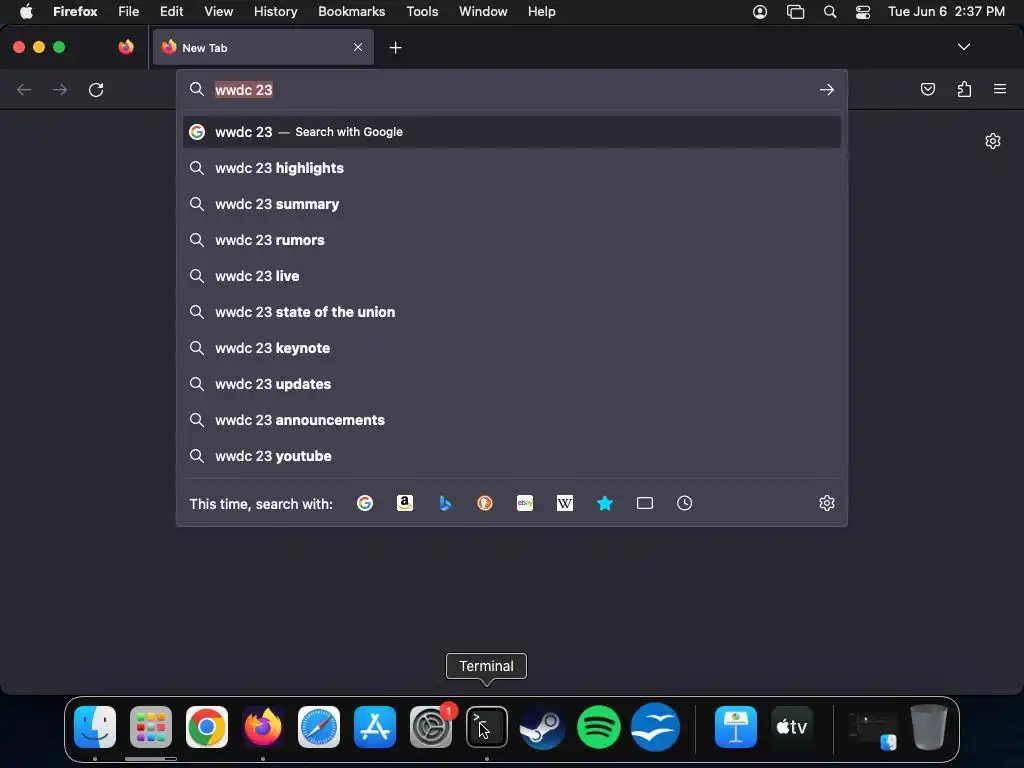Select suggestion wwdc 23 live

click(x=511, y=276)
